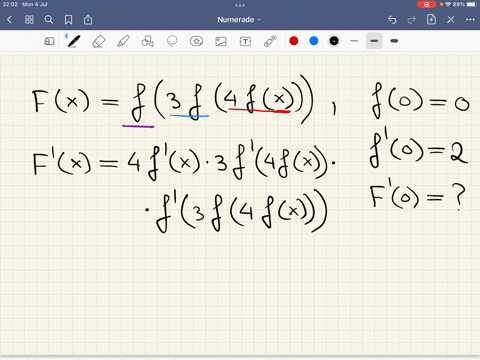The width and height of the screenshot is (480, 360).
Task: Tap the screen recording indicator
Action: pyautogui.click(x=426, y=4)
